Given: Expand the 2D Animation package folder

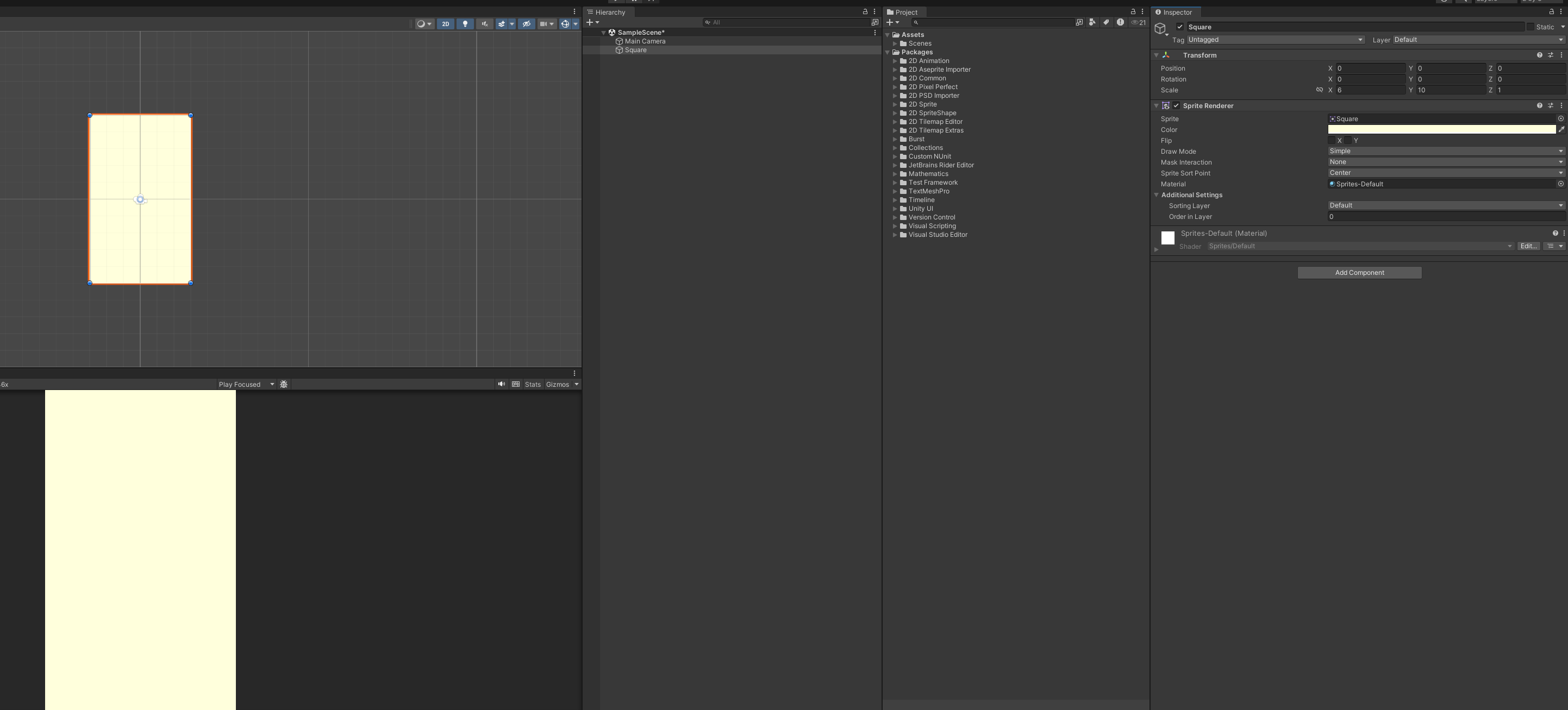Looking at the screenshot, I should [x=895, y=61].
